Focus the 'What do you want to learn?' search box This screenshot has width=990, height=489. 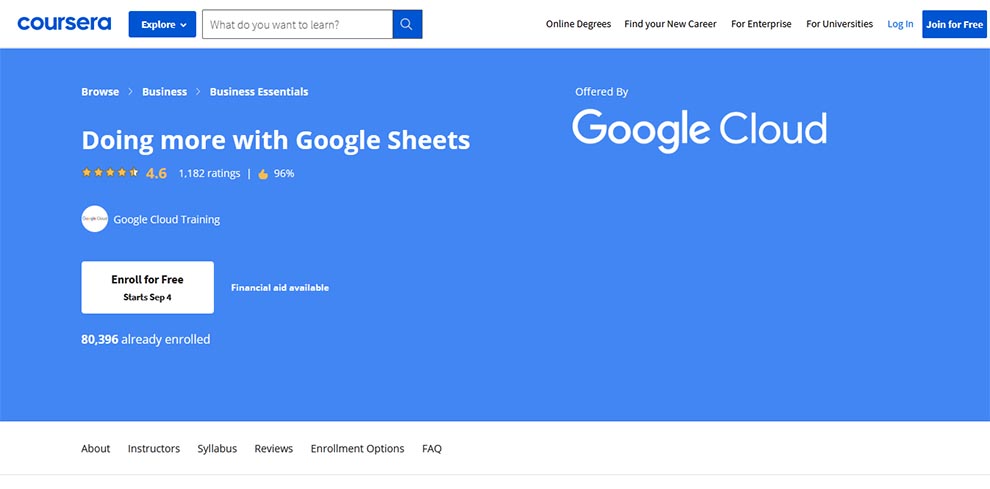(297, 24)
